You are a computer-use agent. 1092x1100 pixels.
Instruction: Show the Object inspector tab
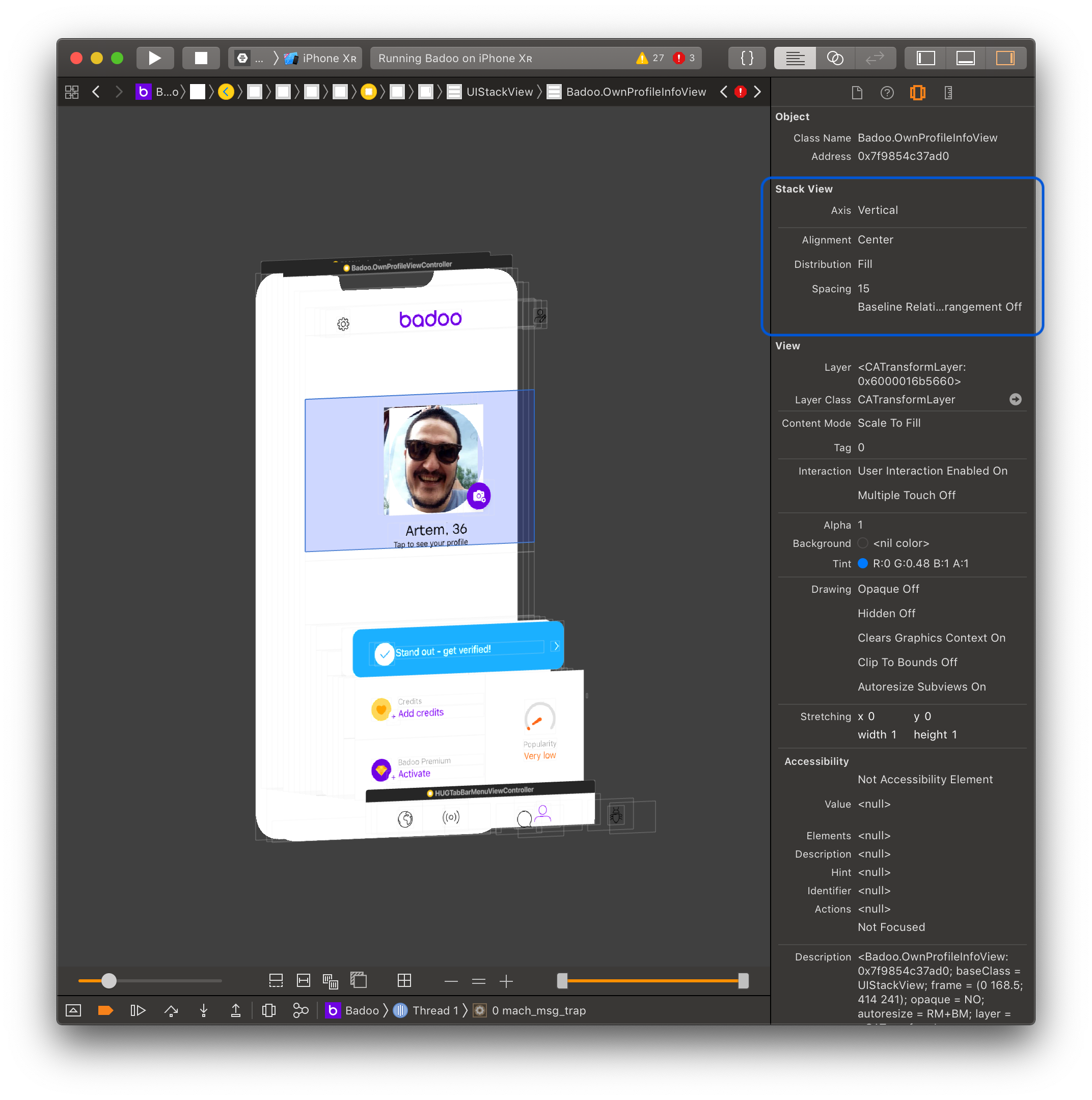point(917,92)
